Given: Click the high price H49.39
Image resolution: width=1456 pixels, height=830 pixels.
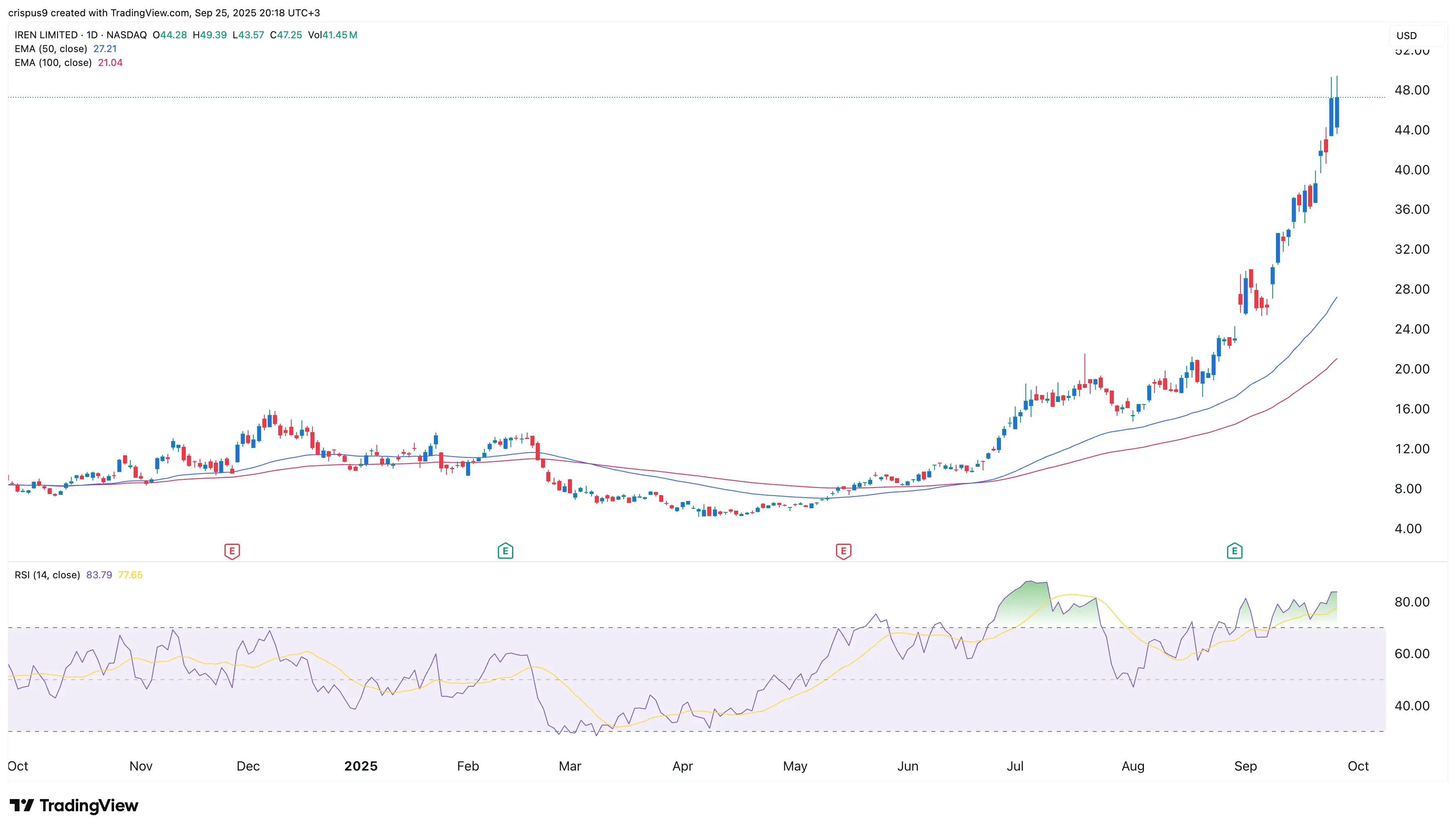Looking at the screenshot, I should tap(210, 35).
